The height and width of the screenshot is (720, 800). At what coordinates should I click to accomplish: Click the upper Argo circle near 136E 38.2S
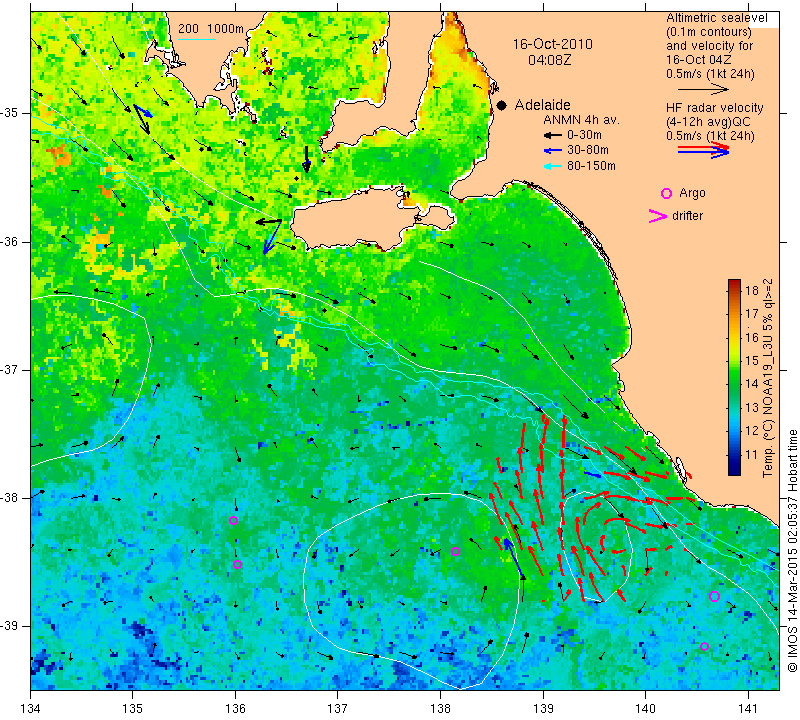pyautogui.click(x=233, y=520)
